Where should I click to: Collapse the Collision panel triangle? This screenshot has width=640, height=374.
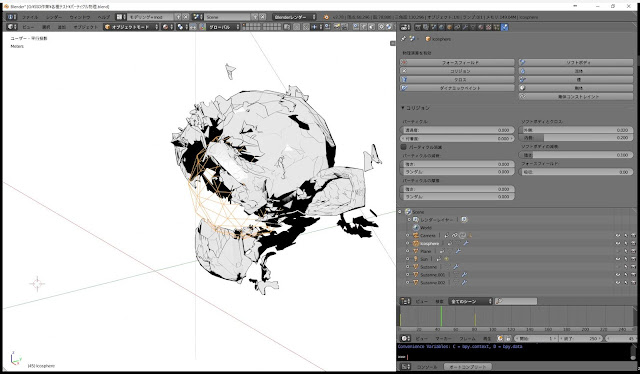point(402,108)
